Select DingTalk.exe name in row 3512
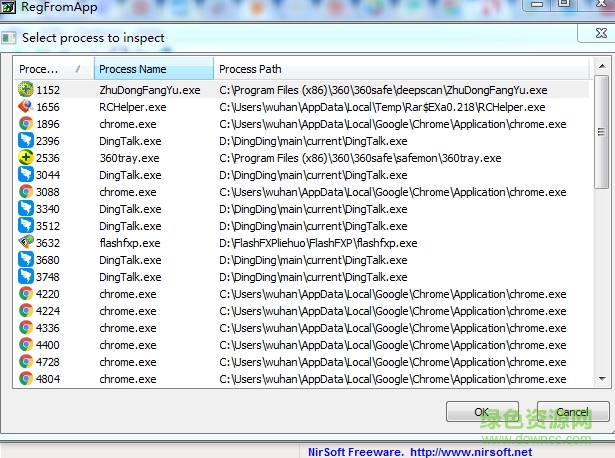This screenshot has width=615, height=458. click(x=130, y=226)
